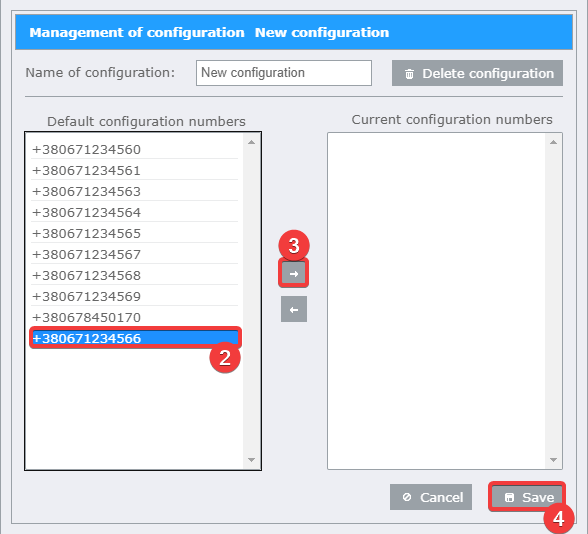Select number +380671234568
The height and width of the screenshot is (534, 588).
pos(135,275)
